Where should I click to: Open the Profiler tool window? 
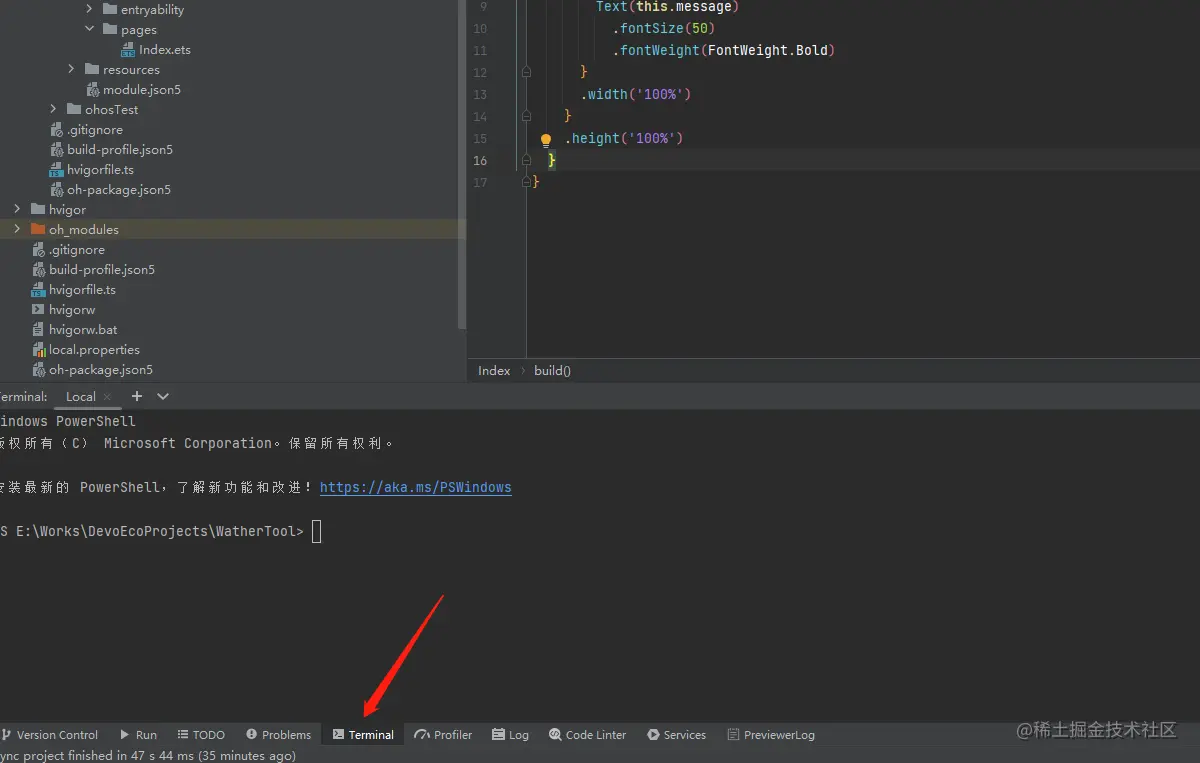click(x=443, y=734)
